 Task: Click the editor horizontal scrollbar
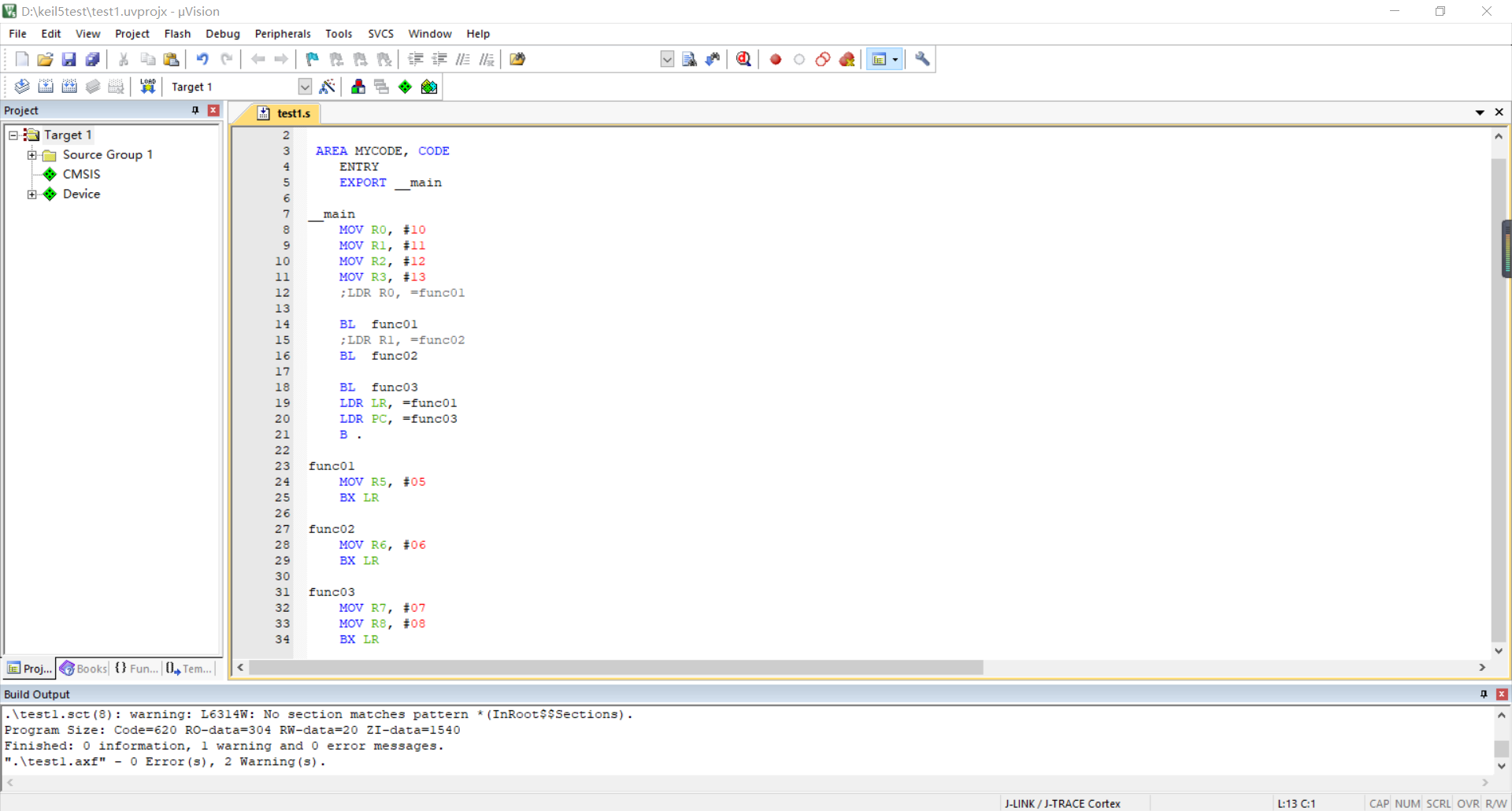[616, 668]
